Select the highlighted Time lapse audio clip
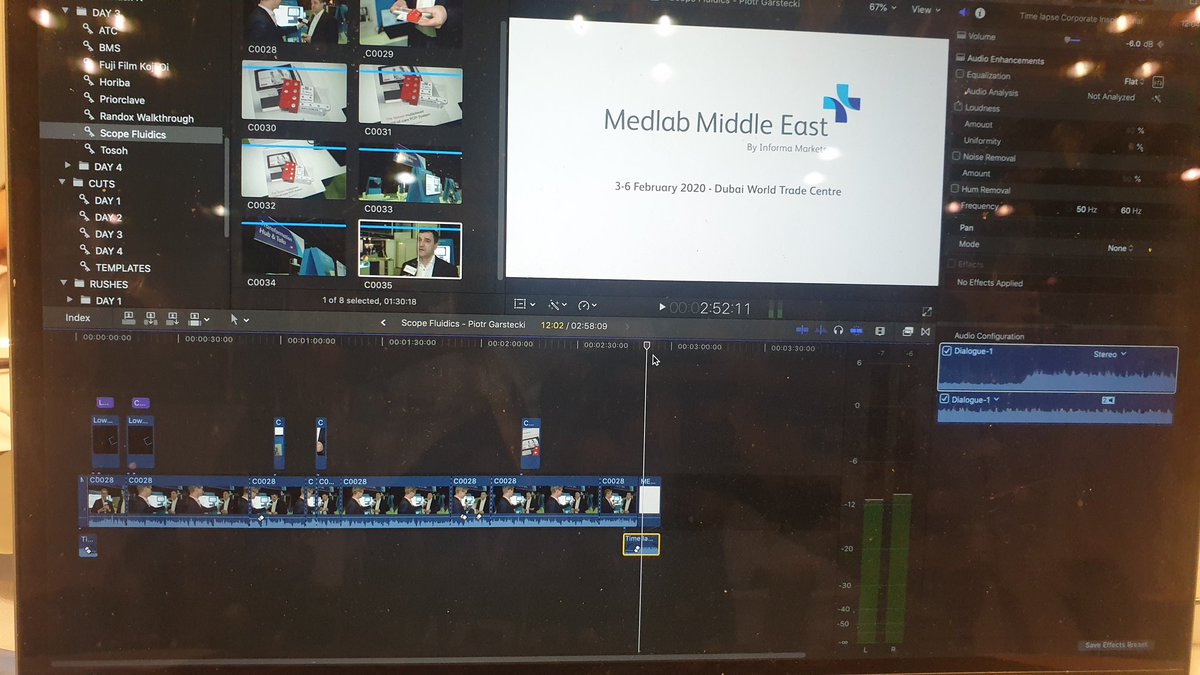The image size is (1200, 675). [x=641, y=544]
